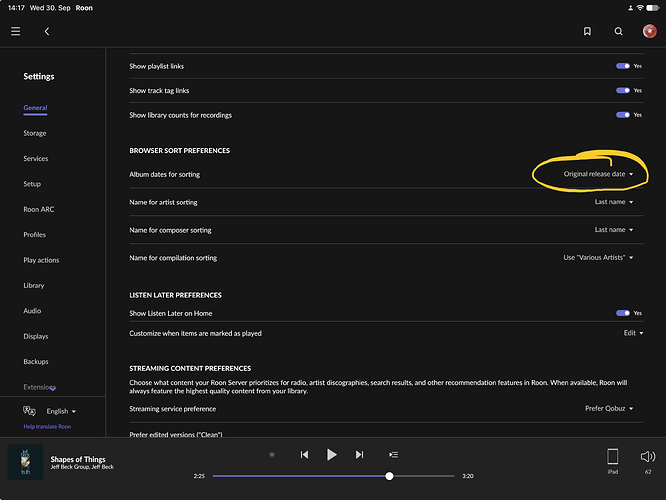Click the Streaming Content Preferences heading
The image size is (666, 500).
click(190, 368)
